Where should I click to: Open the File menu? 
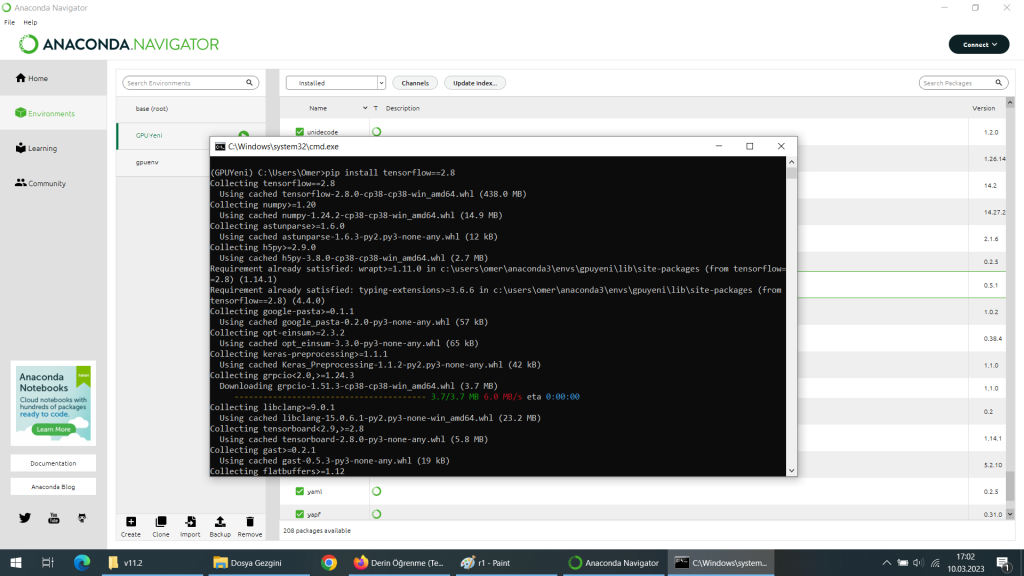point(9,22)
